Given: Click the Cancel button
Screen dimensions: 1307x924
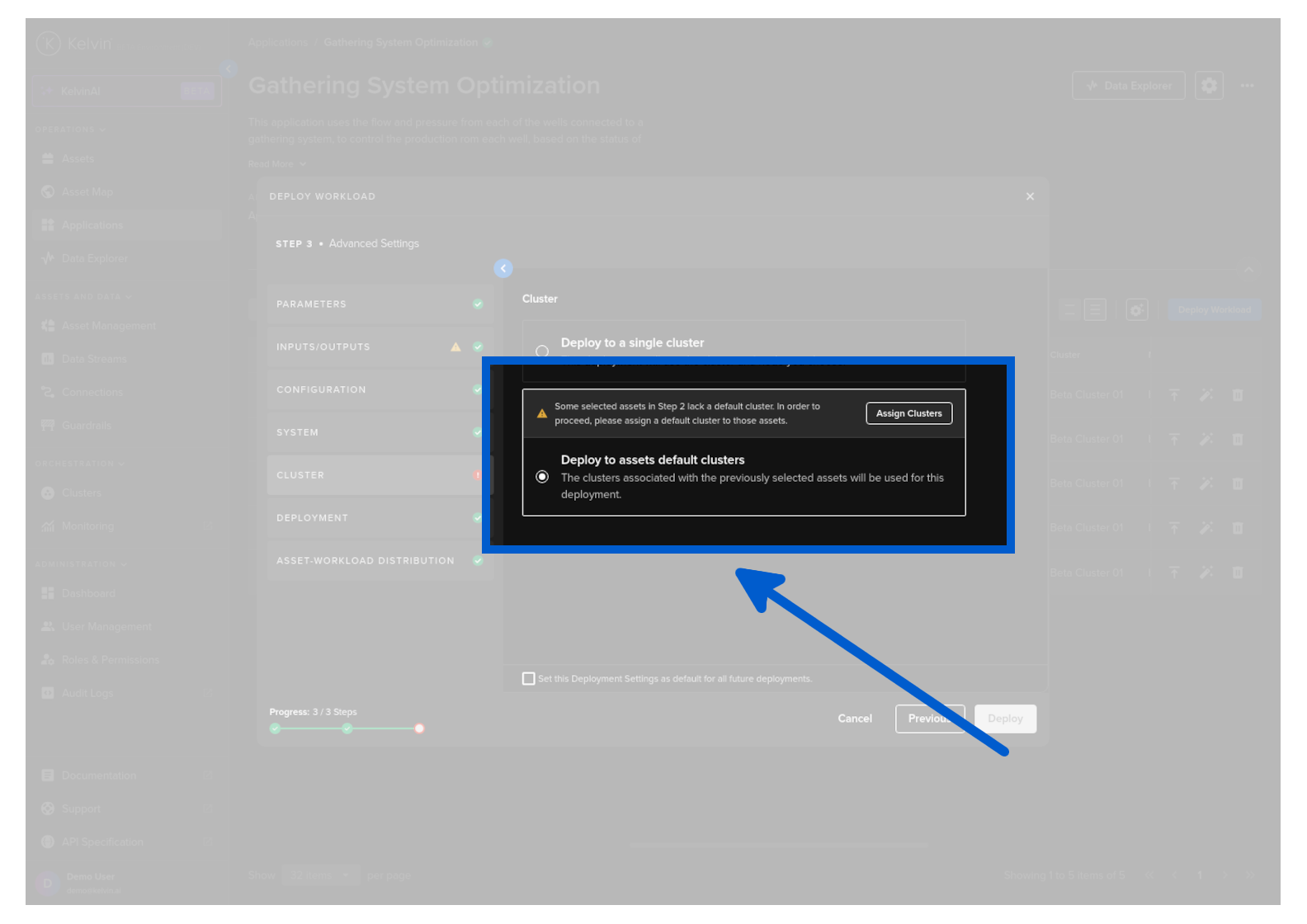Looking at the screenshot, I should (x=855, y=719).
